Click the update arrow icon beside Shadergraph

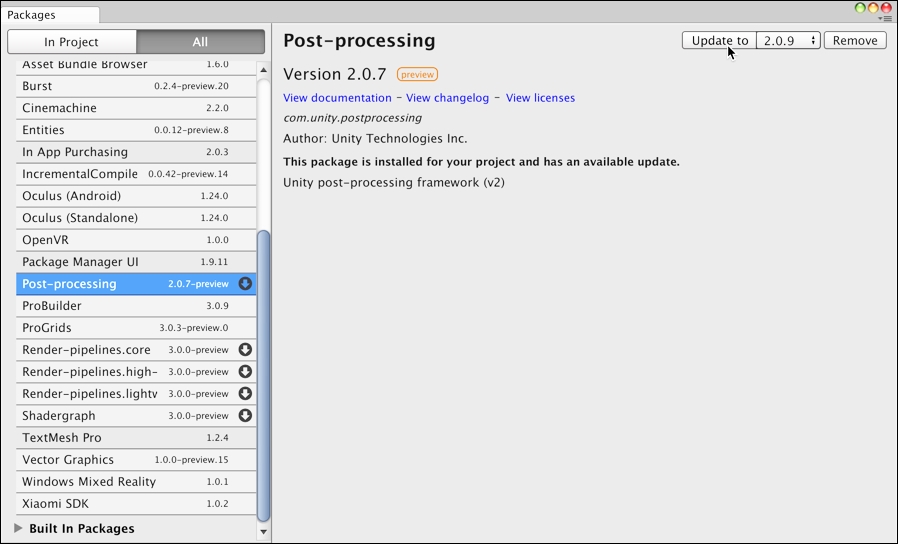click(x=245, y=415)
